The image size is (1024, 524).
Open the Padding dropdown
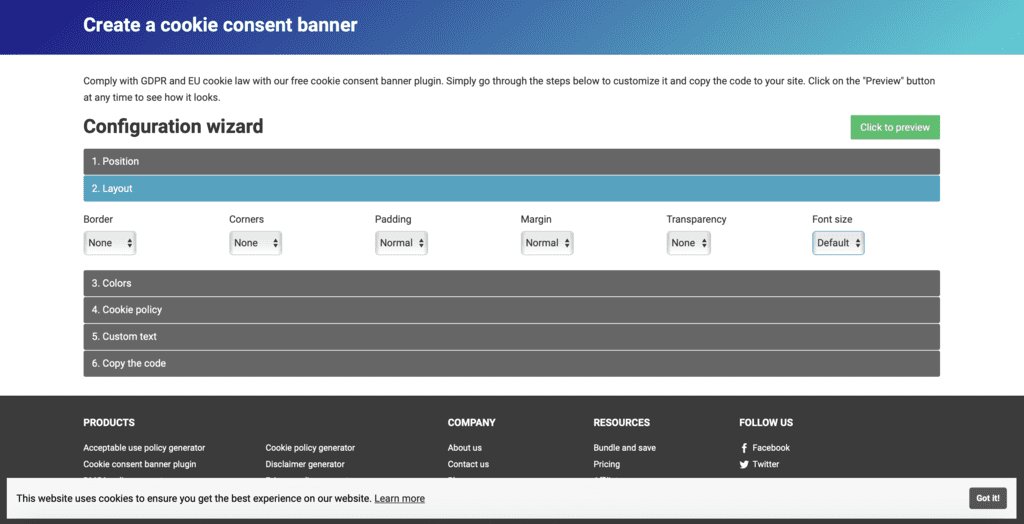tap(402, 243)
